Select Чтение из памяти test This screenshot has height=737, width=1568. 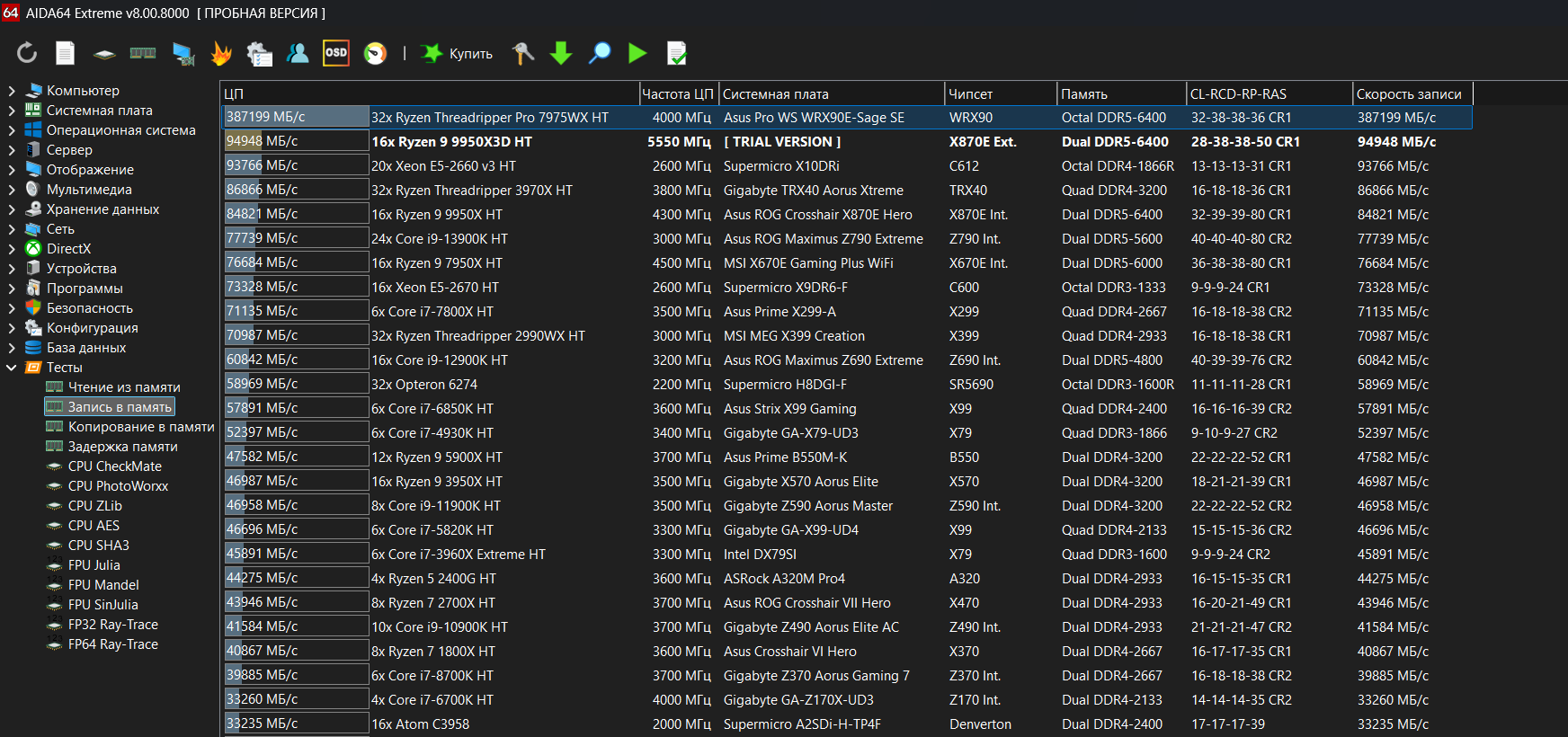pos(124,387)
